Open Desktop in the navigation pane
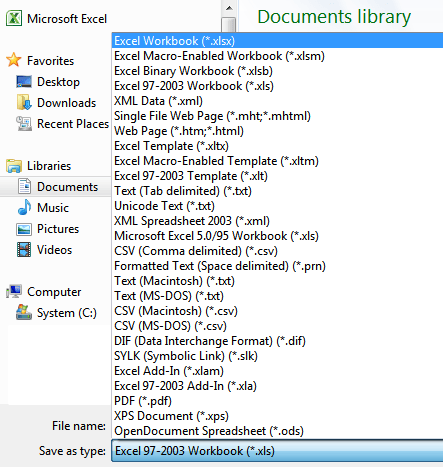 [x=58, y=82]
